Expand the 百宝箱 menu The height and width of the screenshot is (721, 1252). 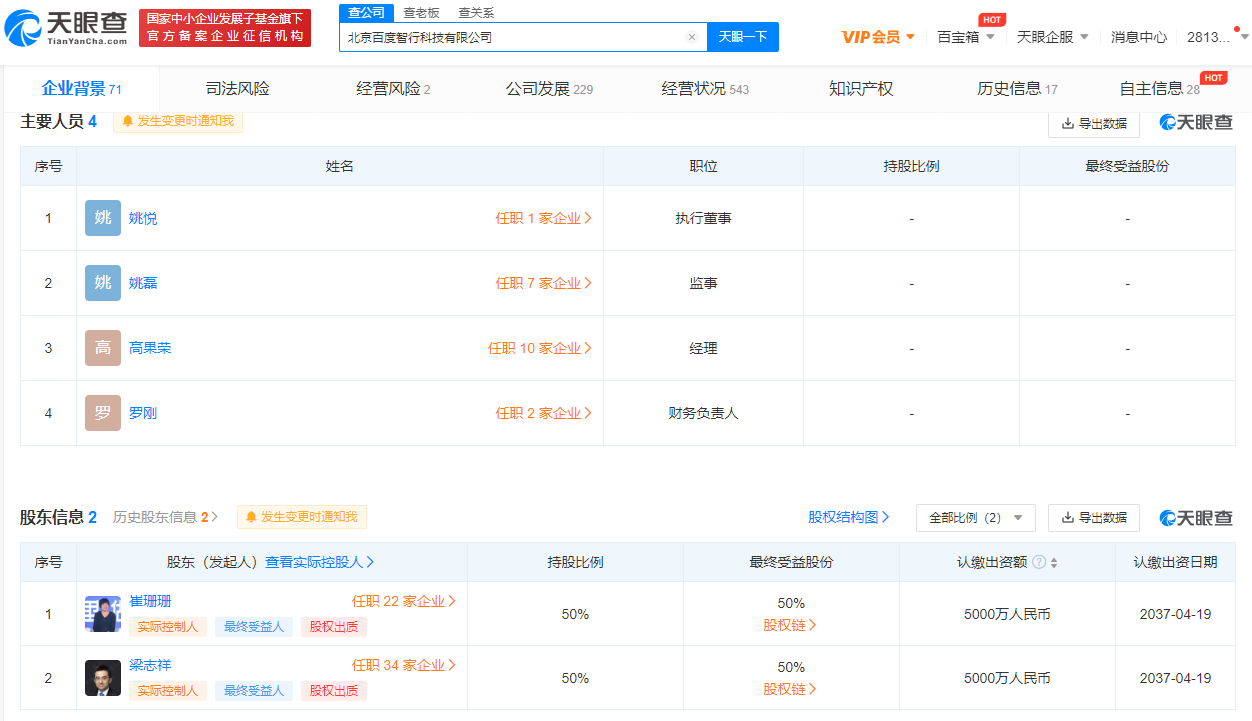pos(966,37)
